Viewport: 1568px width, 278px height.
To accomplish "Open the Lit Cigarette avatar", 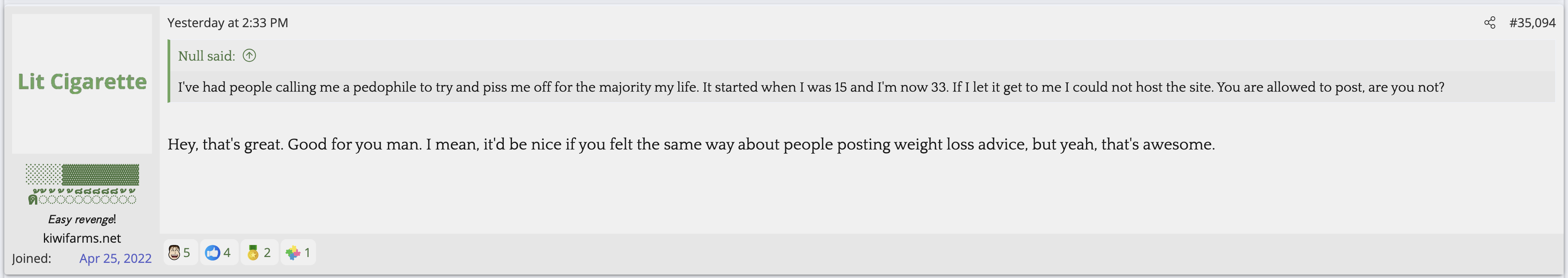I will click(82, 83).
